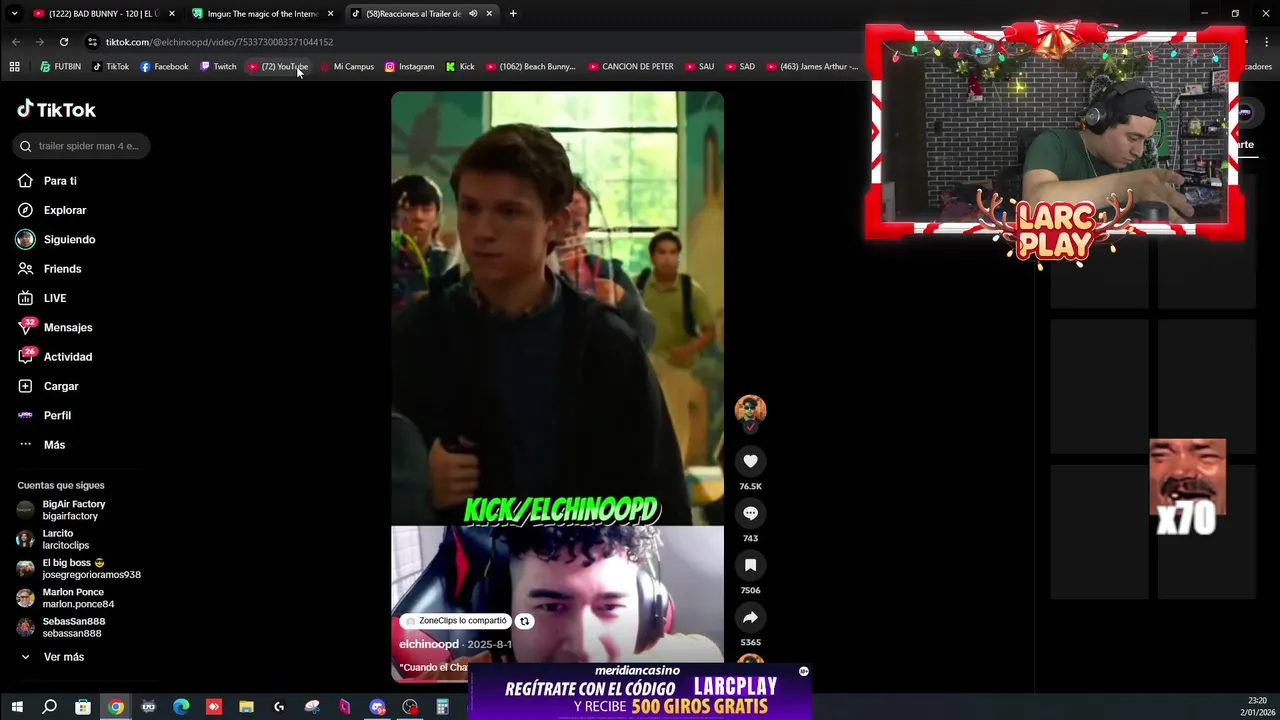Open File Explorer from taskbar
Screen dimensions: 1280x720
246,707
